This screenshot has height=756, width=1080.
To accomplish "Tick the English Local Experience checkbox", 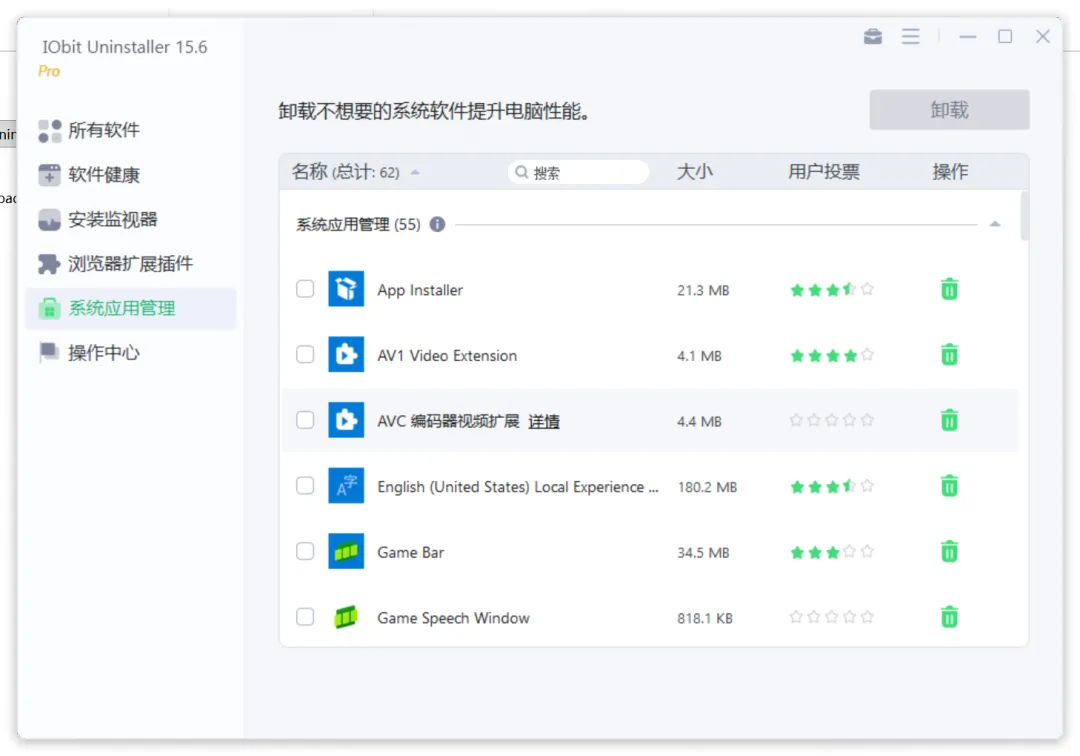I will (x=305, y=486).
